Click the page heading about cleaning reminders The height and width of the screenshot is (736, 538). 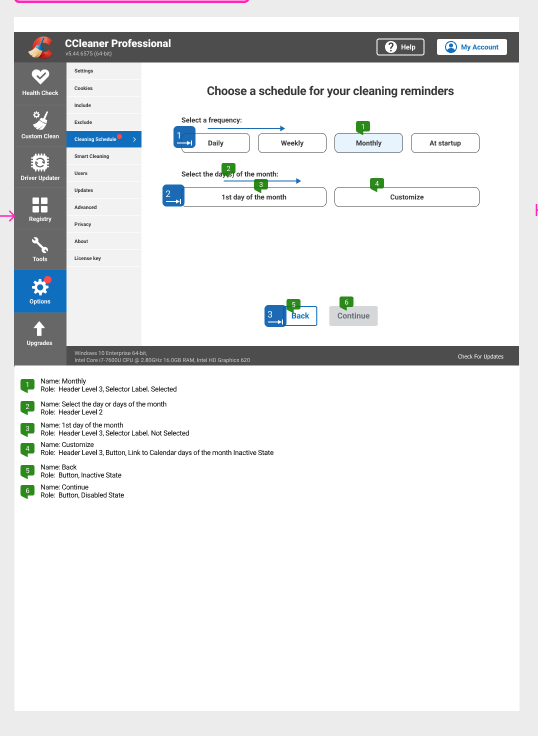[x=330, y=91]
